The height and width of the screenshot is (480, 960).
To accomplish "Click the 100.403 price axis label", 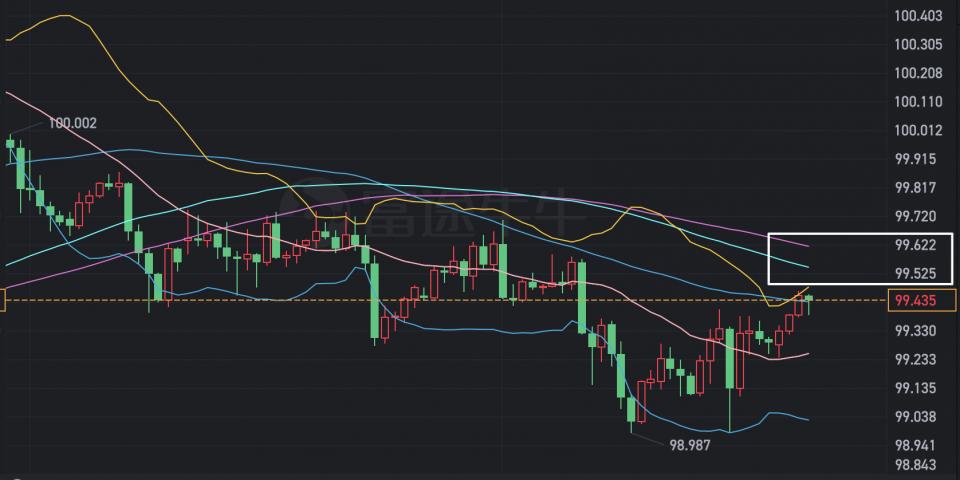I will point(920,16).
